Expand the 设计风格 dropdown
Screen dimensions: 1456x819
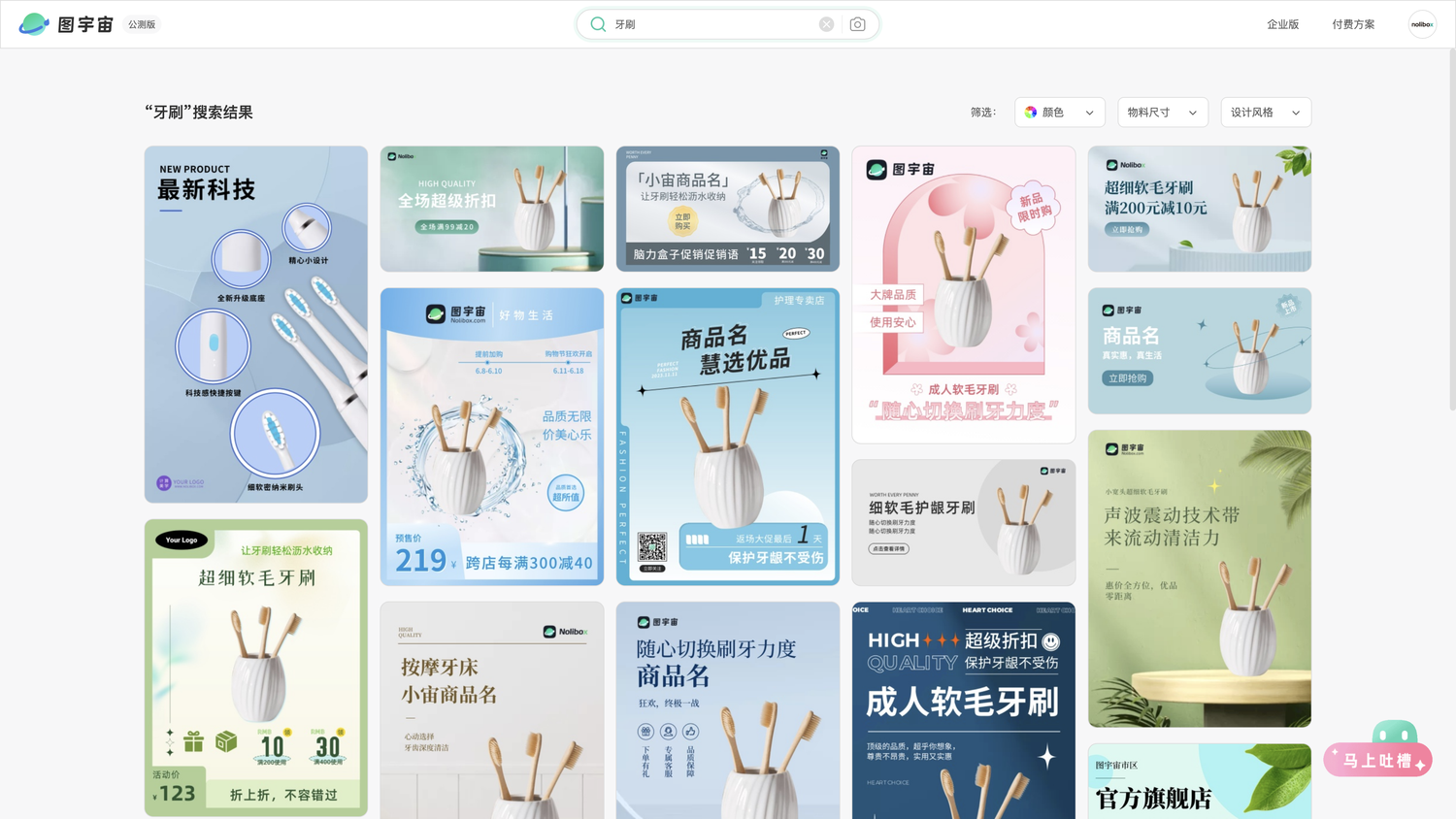tap(1266, 113)
